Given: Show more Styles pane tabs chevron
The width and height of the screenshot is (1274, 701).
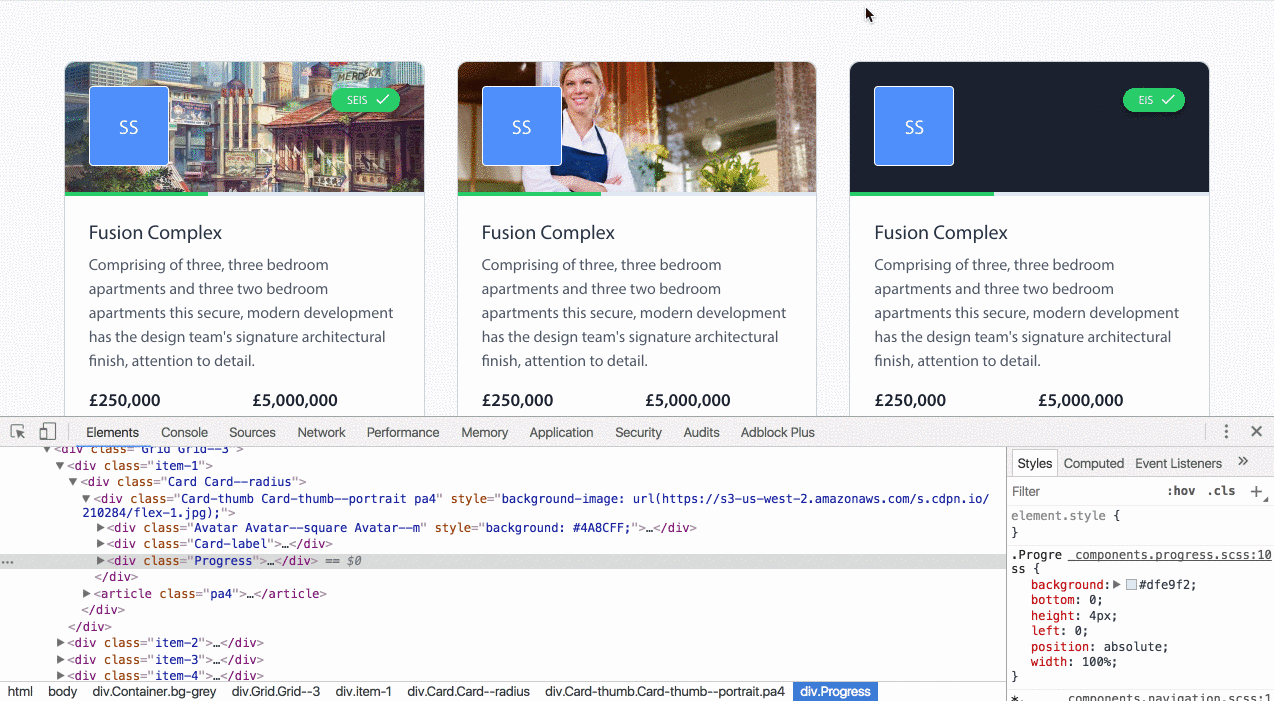Looking at the screenshot, I should point(1243,462).
